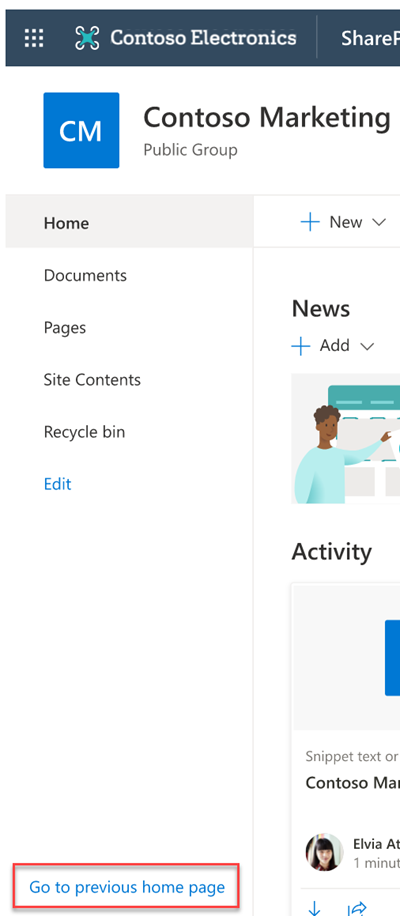This screenshot has width=400, height=916.
Task: Open the CM site logo tile
Action: pyautogui.click(x=81, y=130)
